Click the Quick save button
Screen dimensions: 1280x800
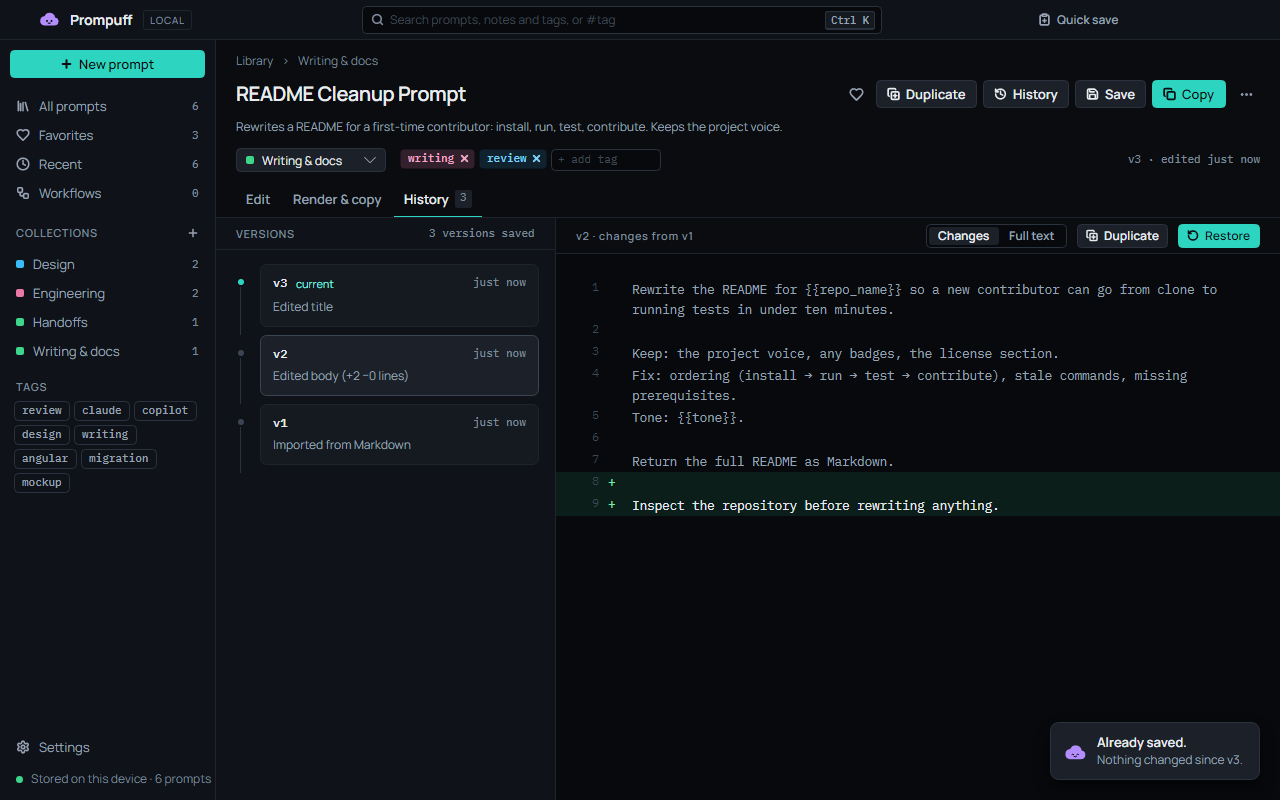point(1078,20)
